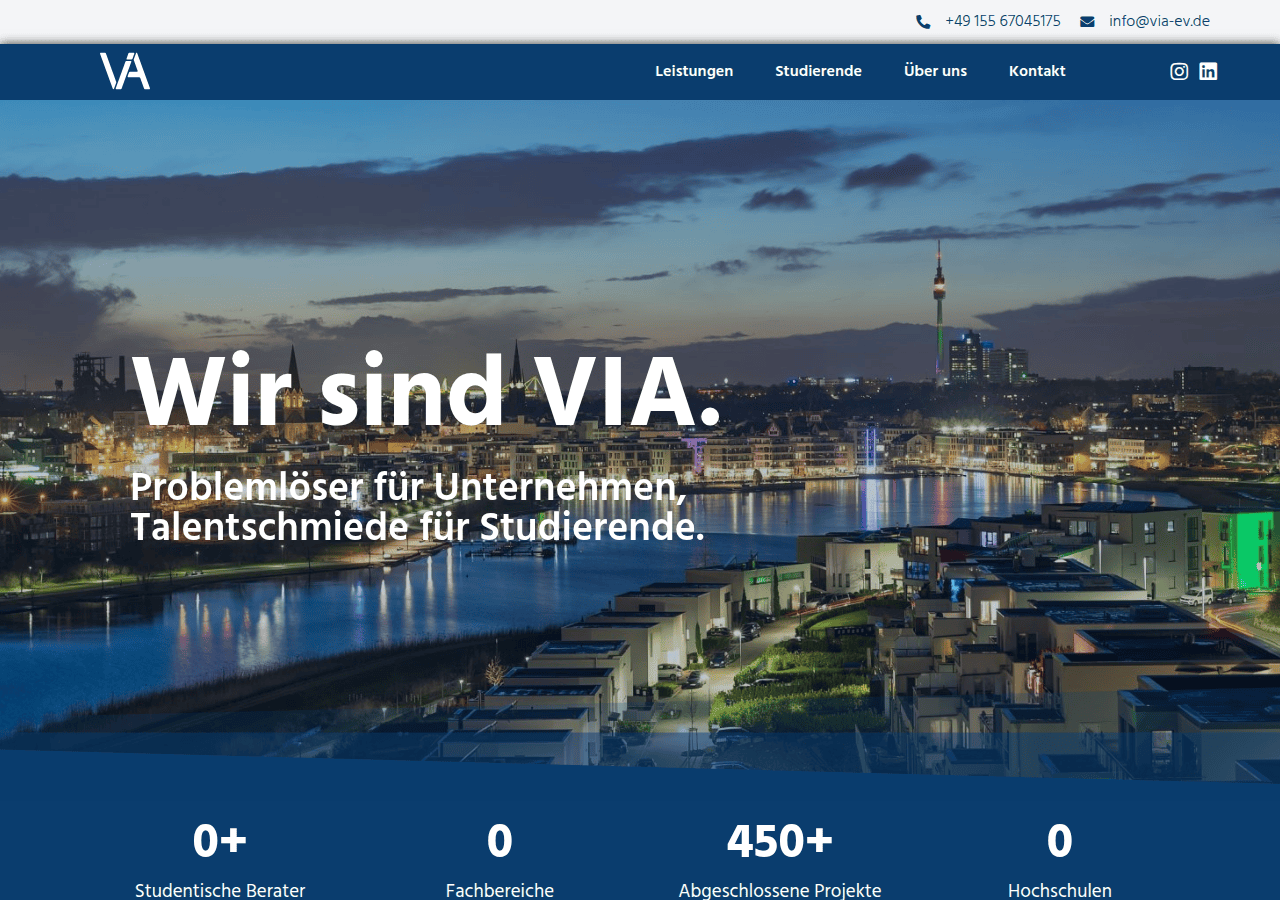Click the '0' counter above Hochschulen
This screenshot has height=900, width=1280.
(x=1060, y=841)
